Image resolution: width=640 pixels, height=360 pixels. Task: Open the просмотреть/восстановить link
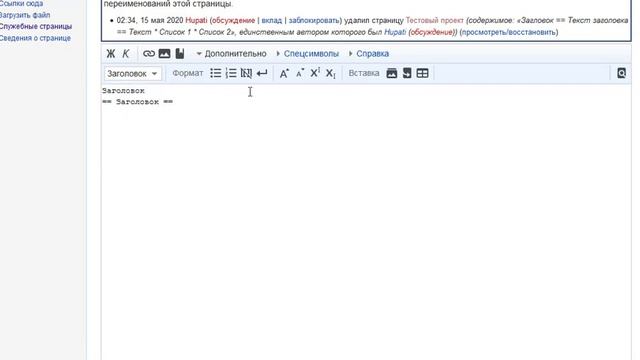pyautogui.click(x=509, y=32)
